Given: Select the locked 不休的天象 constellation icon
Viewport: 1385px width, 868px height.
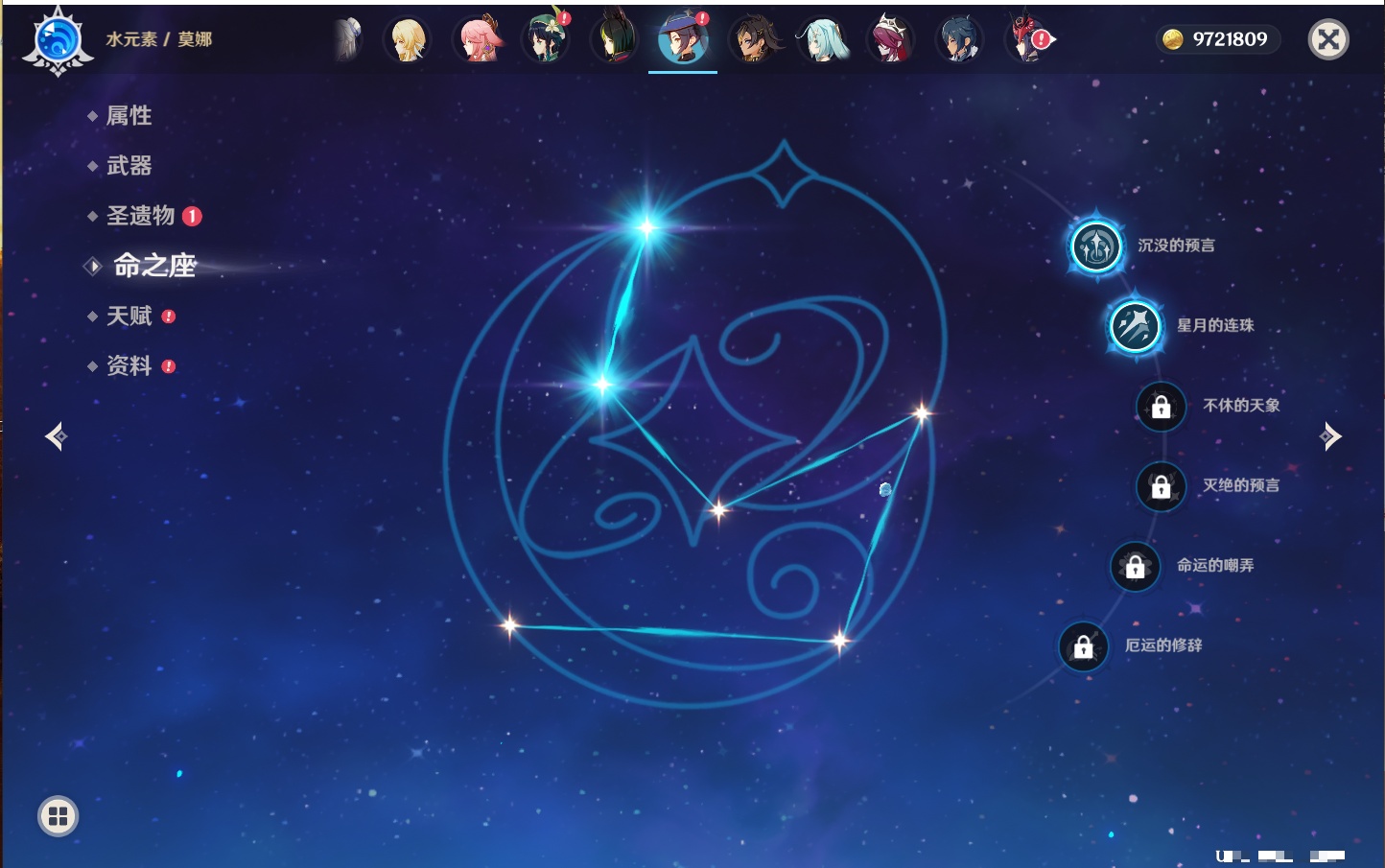Looking at the screenshot, I should [1161, 407].
